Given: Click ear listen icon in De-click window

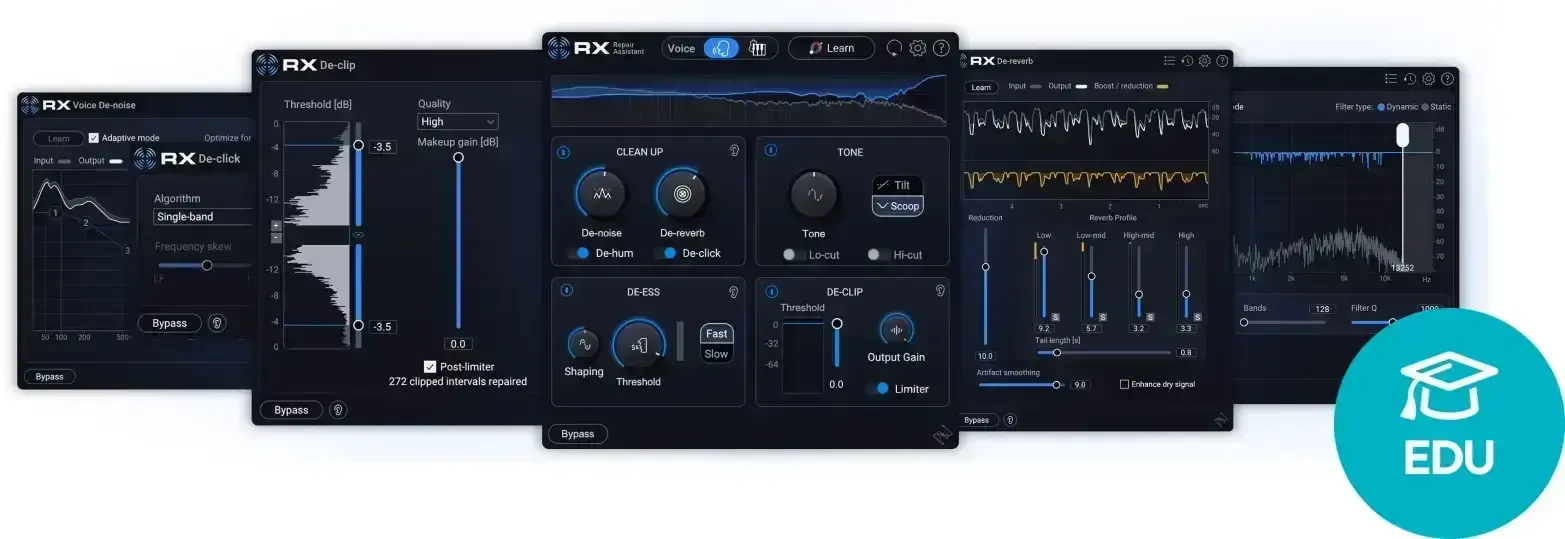Looking at the screenshot, I should [x=217, y=323].
